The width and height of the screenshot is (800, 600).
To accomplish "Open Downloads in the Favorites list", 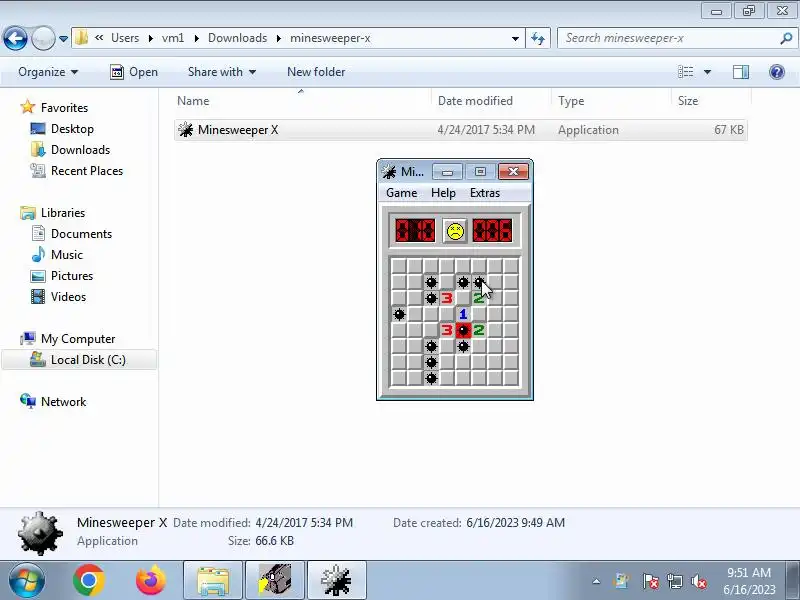I will (x=81, y=149).
